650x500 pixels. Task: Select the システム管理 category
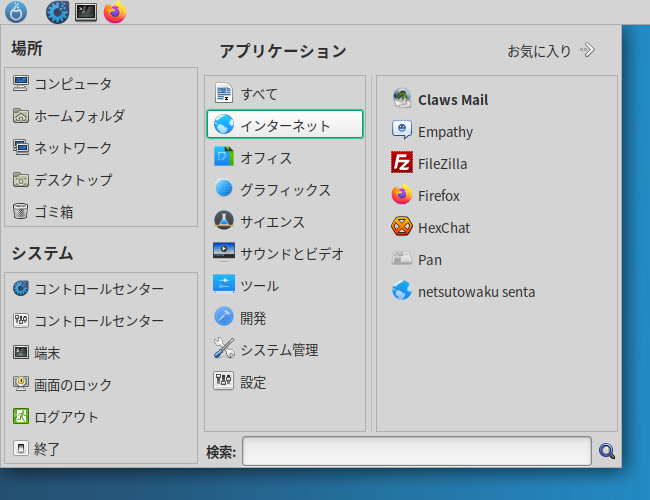point(285,350)
